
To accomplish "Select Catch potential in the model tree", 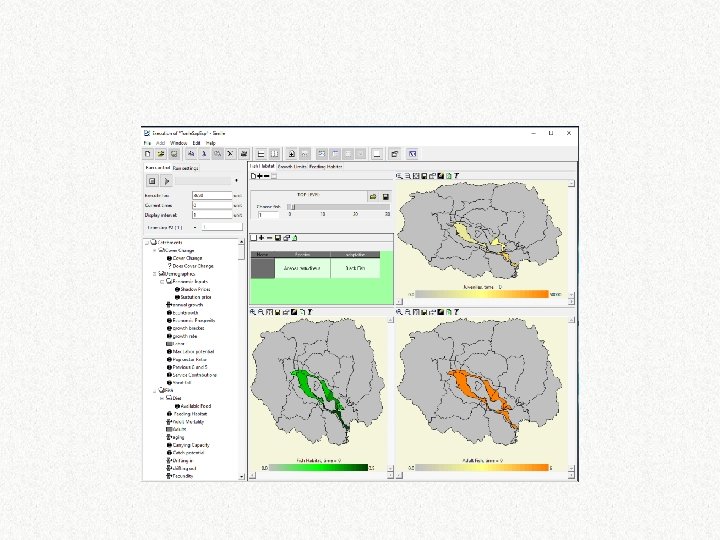I will pos(188,453).
